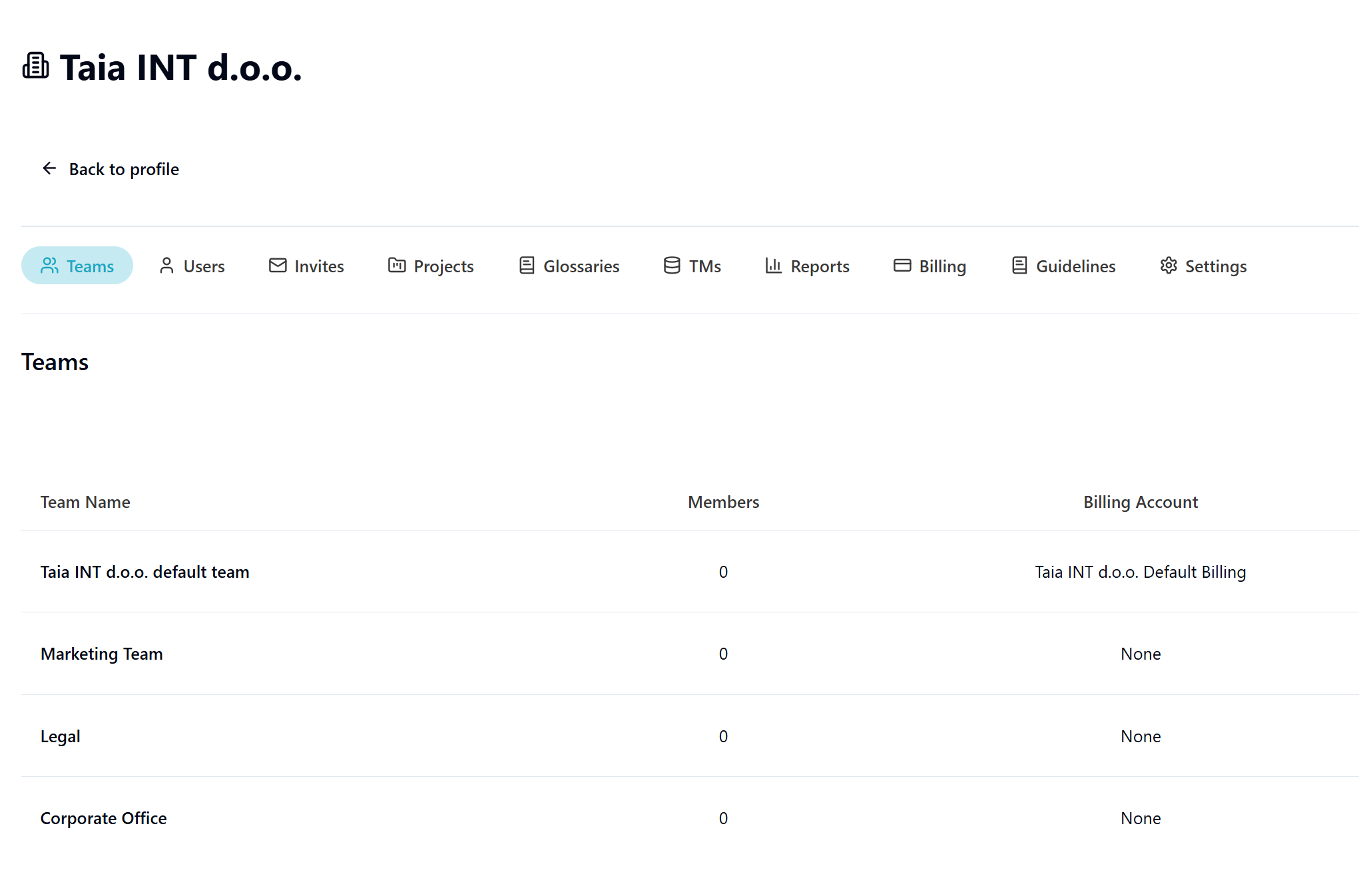Viewport: 1359px width, 896px height.
Task: Click the Back to profile link
Action: click(x=123, y=168)
